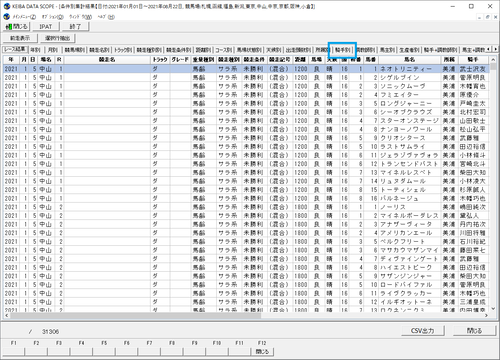Click the horizontal scrollbar right arrow
500x360 pixels.
(x=486, y=315)
